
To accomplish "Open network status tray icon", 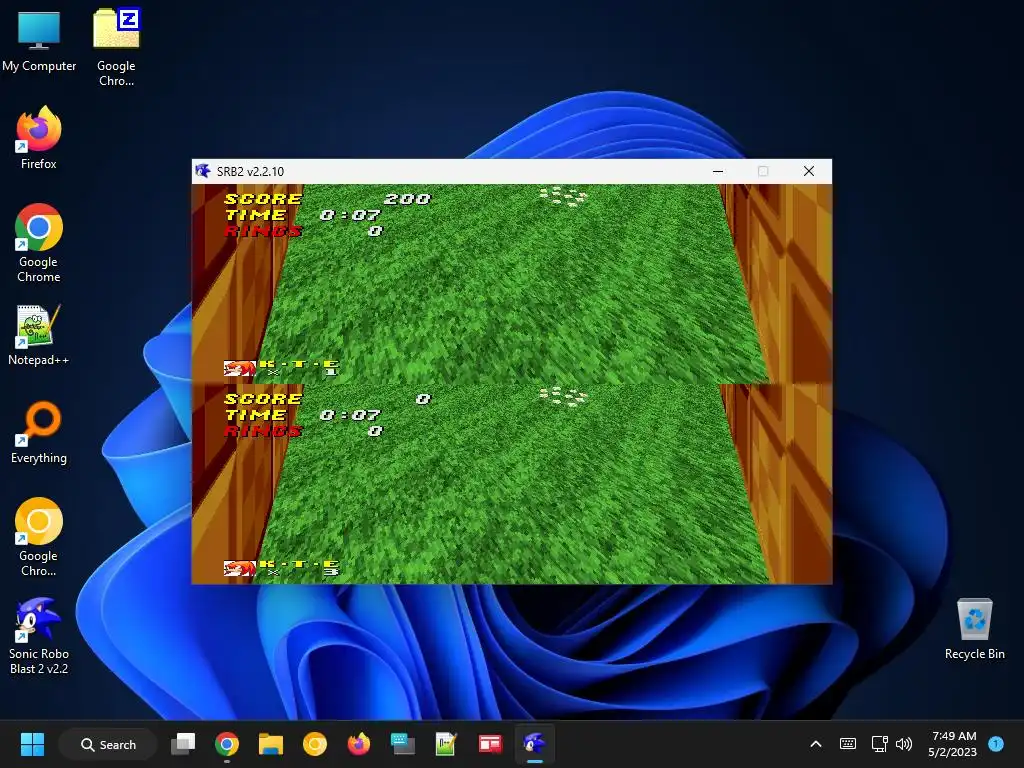I will pos(879,744).
